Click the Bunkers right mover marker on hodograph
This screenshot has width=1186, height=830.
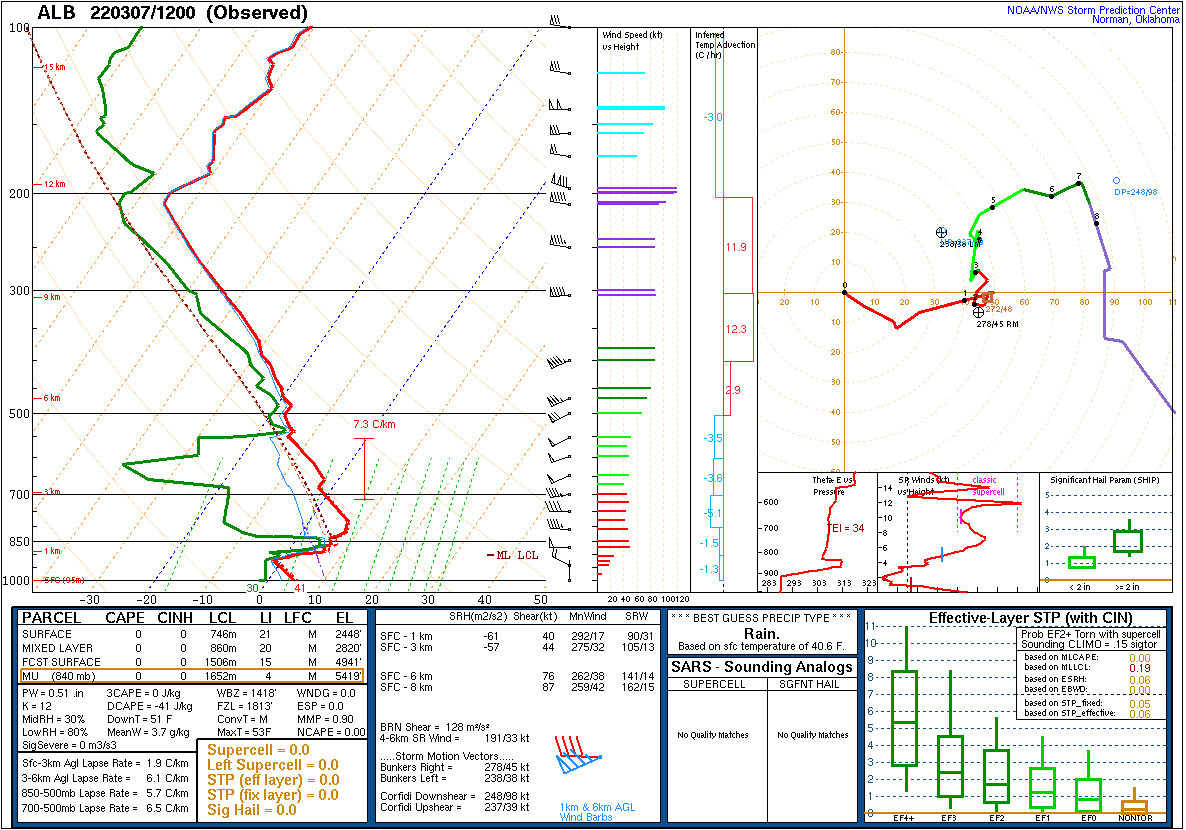(978, 312)
